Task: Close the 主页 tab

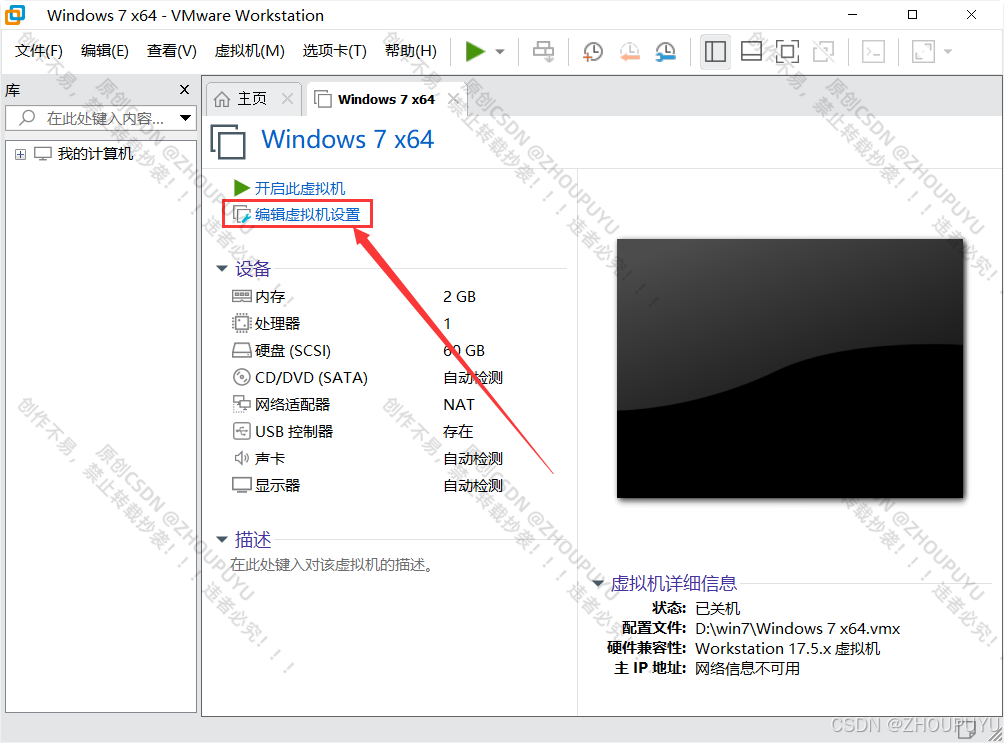Action: coord(287,99)
